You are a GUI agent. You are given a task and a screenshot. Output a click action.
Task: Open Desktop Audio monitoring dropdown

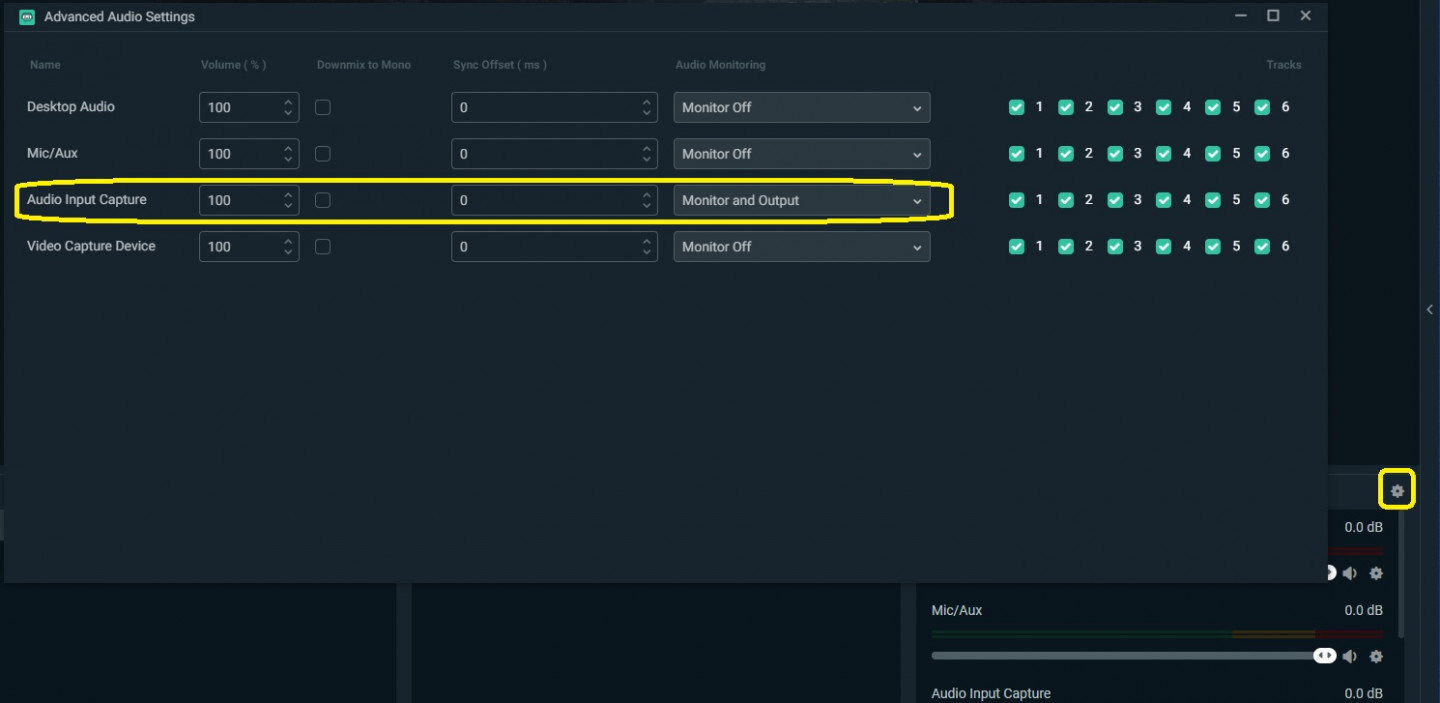802,107
